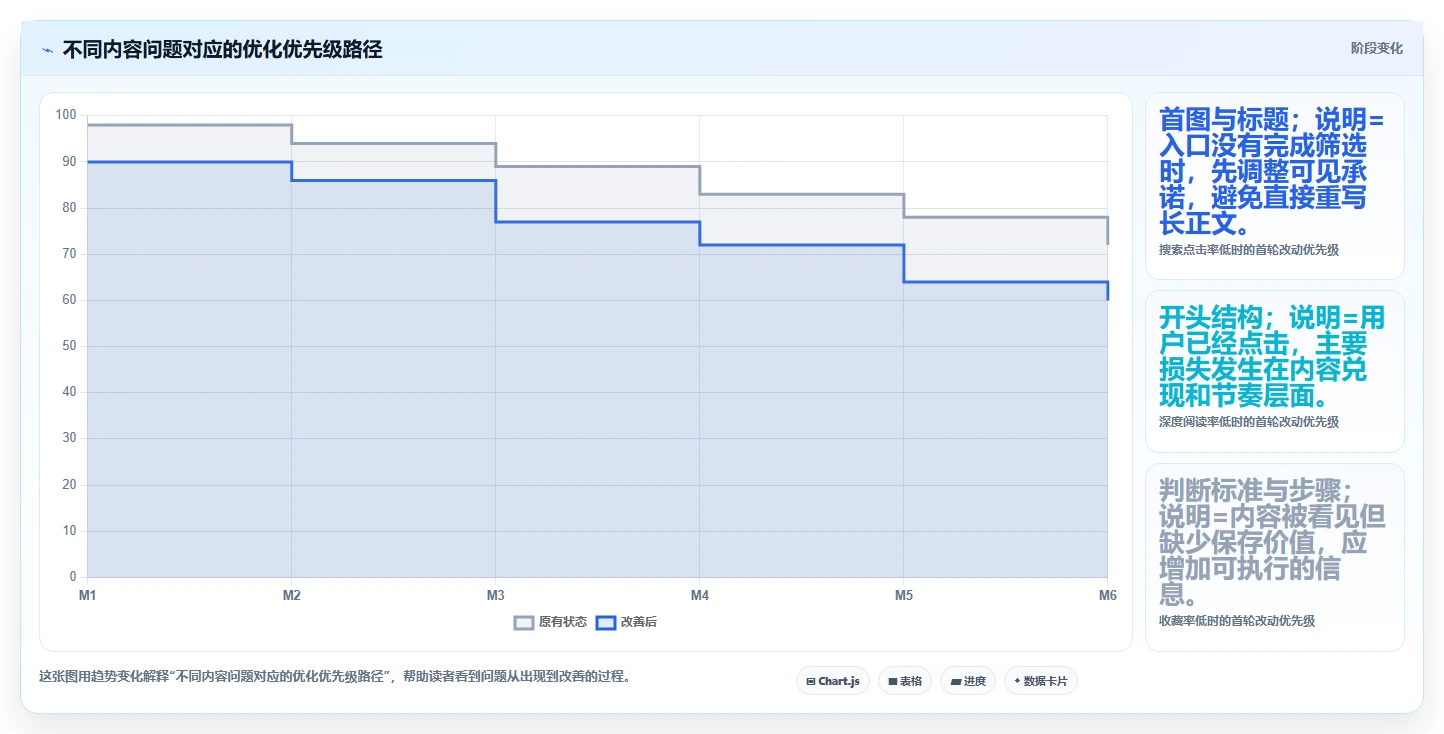Screen dimensions: 1444x734
Task: Click the M4 x-axis label
Action: tap(699, 596)
